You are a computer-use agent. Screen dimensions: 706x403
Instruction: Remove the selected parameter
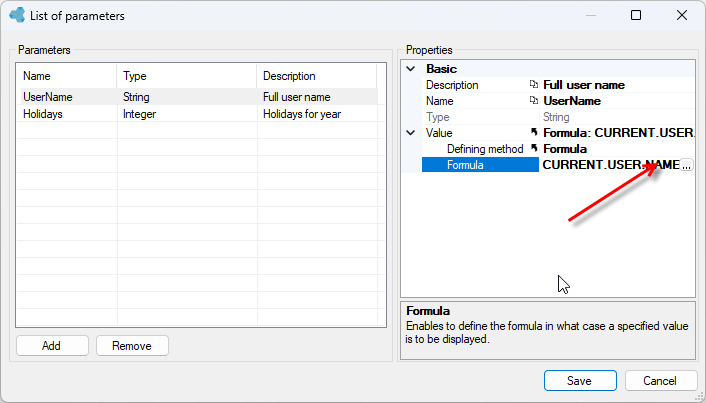coord(132,346)
